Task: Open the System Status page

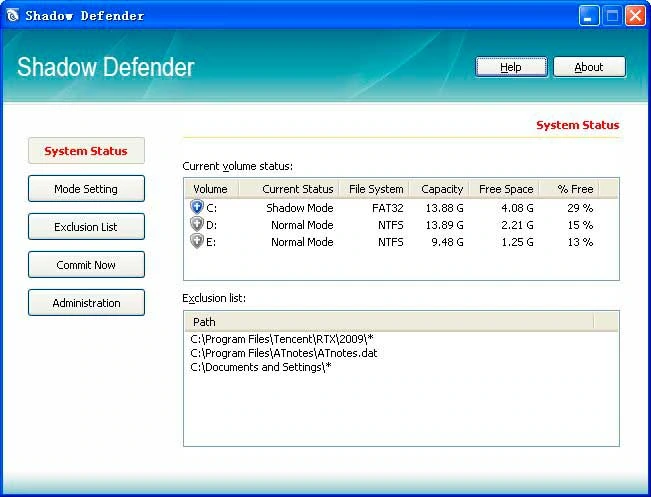Action: [x=86, y=151]
